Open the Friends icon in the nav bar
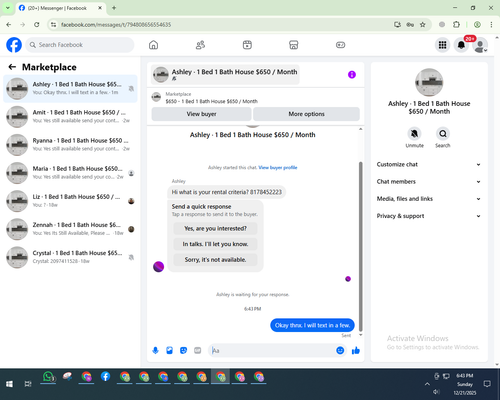Viewport: 500px width, 400px height. click(200, 45)
